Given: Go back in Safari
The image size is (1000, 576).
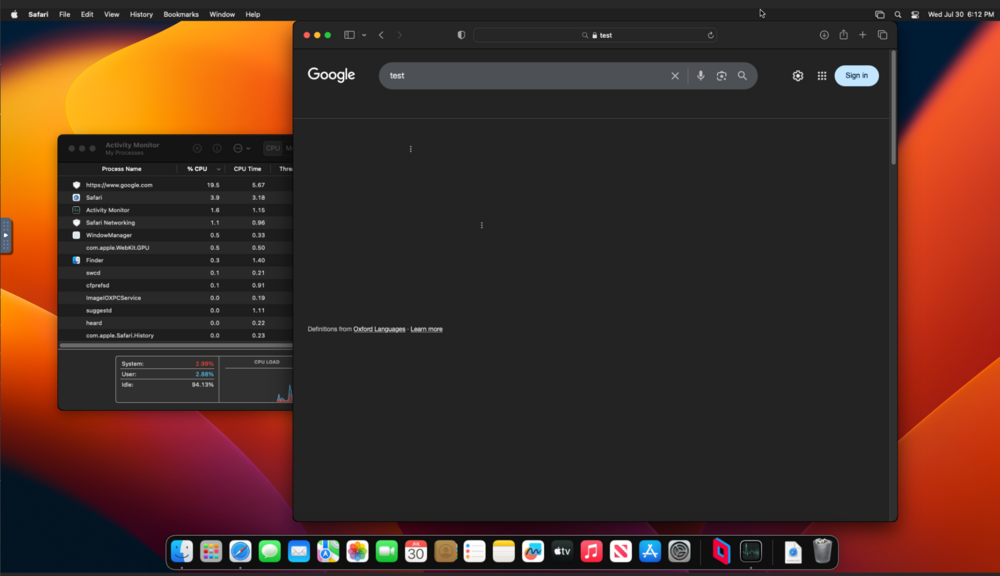Looking at the screenshot, I should pyautogui.click(x=381, y=35).
